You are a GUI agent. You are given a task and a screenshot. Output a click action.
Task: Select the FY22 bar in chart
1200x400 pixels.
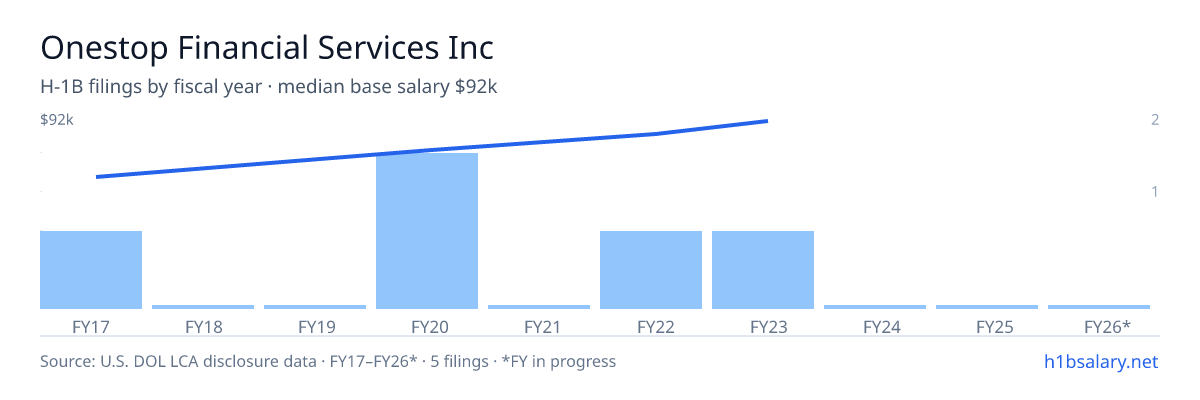coord(651,270)
